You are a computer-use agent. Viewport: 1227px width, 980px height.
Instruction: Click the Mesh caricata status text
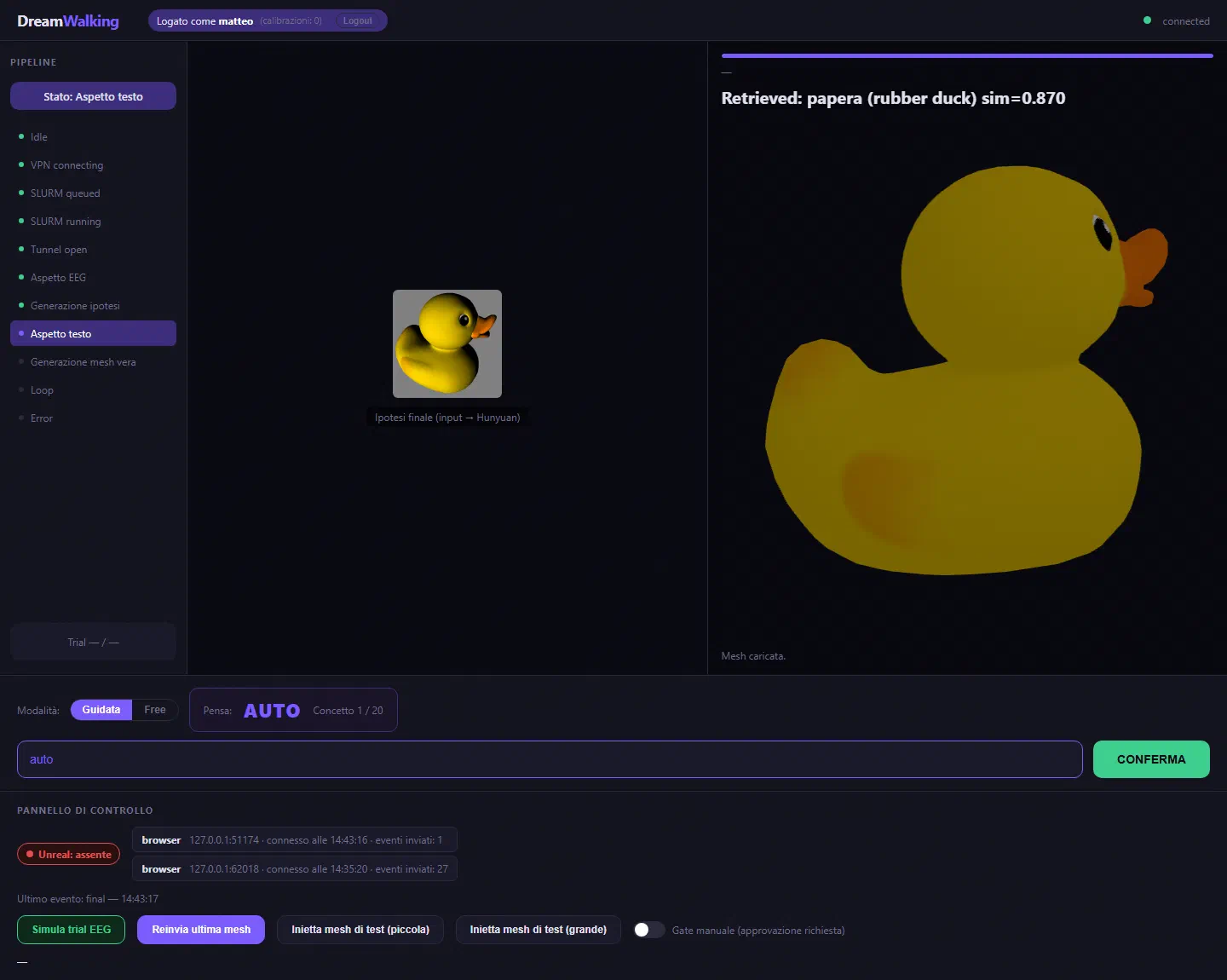[753, 655]
